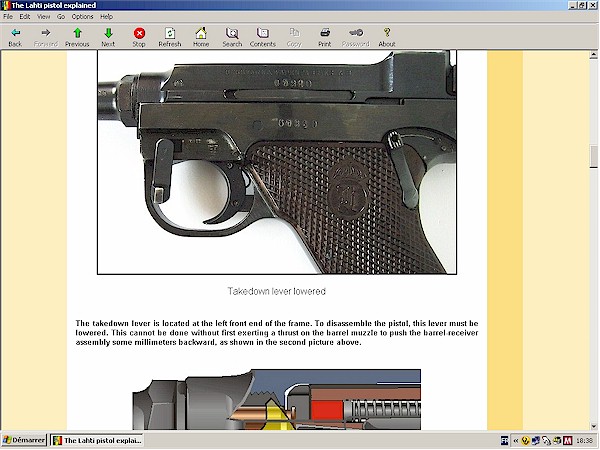
Task: Open the Help menu
Action: [x=106, y=16]
